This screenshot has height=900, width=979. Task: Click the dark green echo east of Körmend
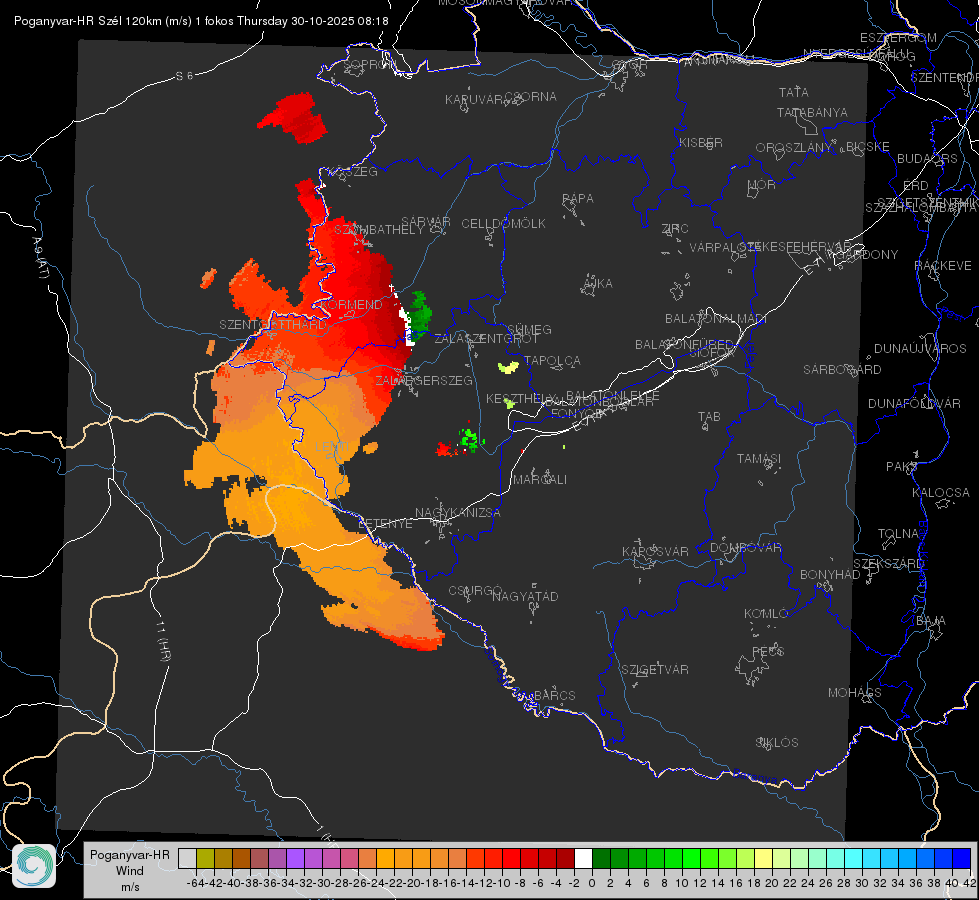[420, 314]
